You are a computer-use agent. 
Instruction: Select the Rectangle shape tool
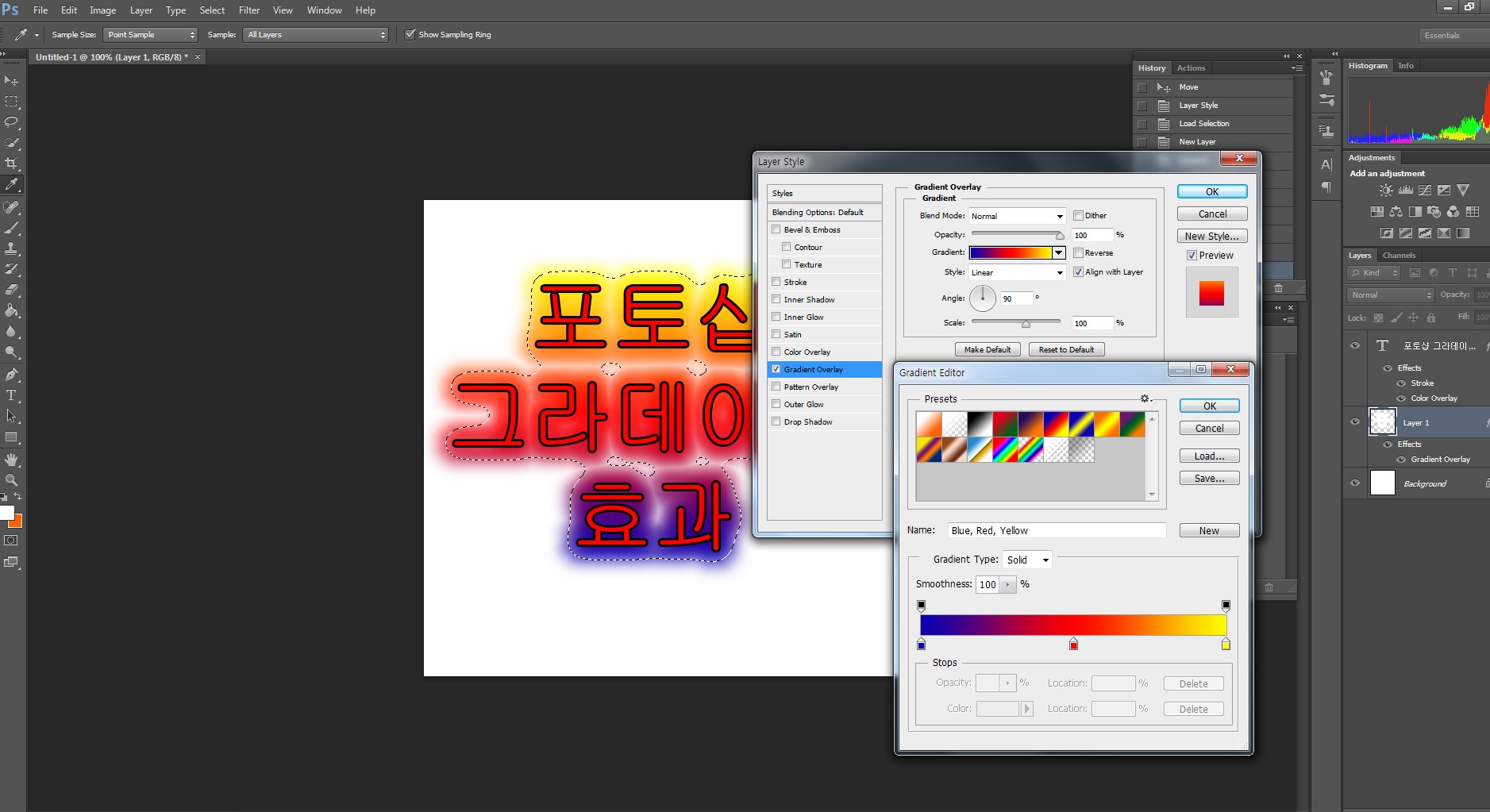click(x=11, y=437)
